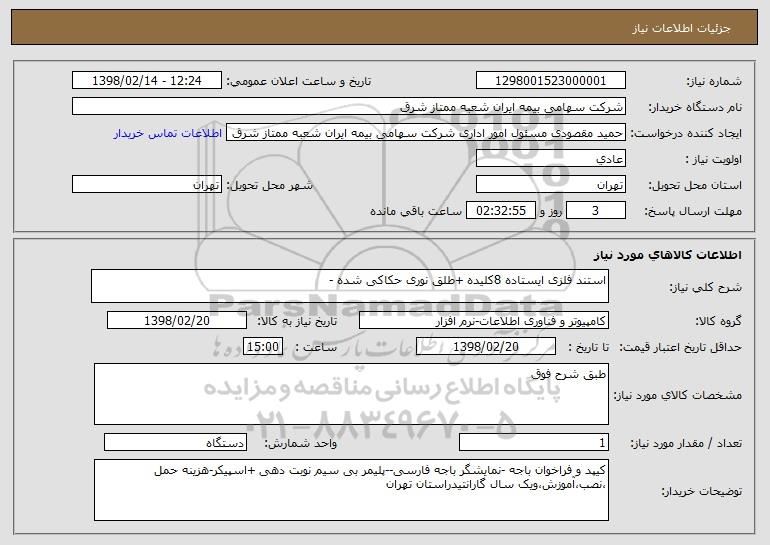Select general need description box (استند فلزی)
This screenshot has width=770, height=545.
tap(350, 286)
